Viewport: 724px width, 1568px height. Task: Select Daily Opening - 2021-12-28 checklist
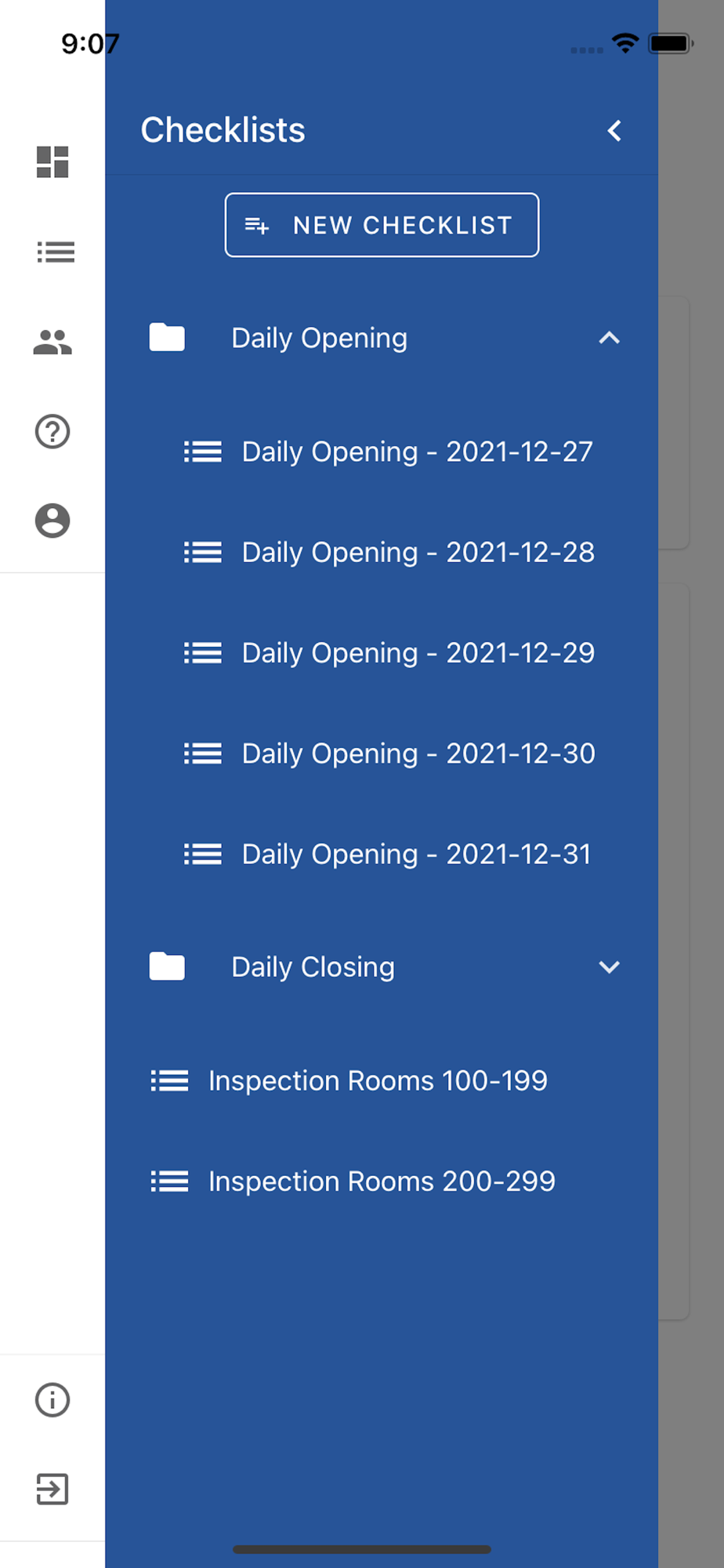(418, 553)
